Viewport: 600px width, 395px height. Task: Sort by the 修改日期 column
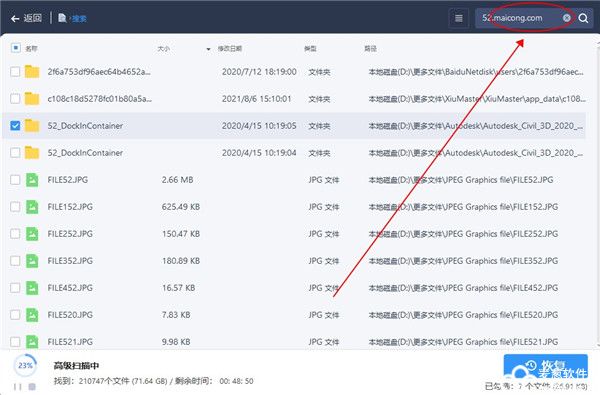(x=230, y=49)
